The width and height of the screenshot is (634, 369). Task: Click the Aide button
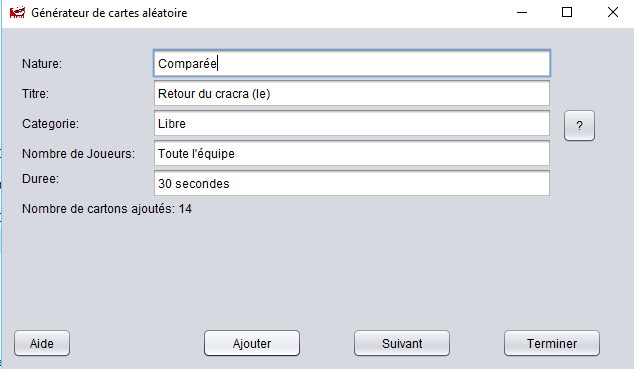click(x=42, y=343)
